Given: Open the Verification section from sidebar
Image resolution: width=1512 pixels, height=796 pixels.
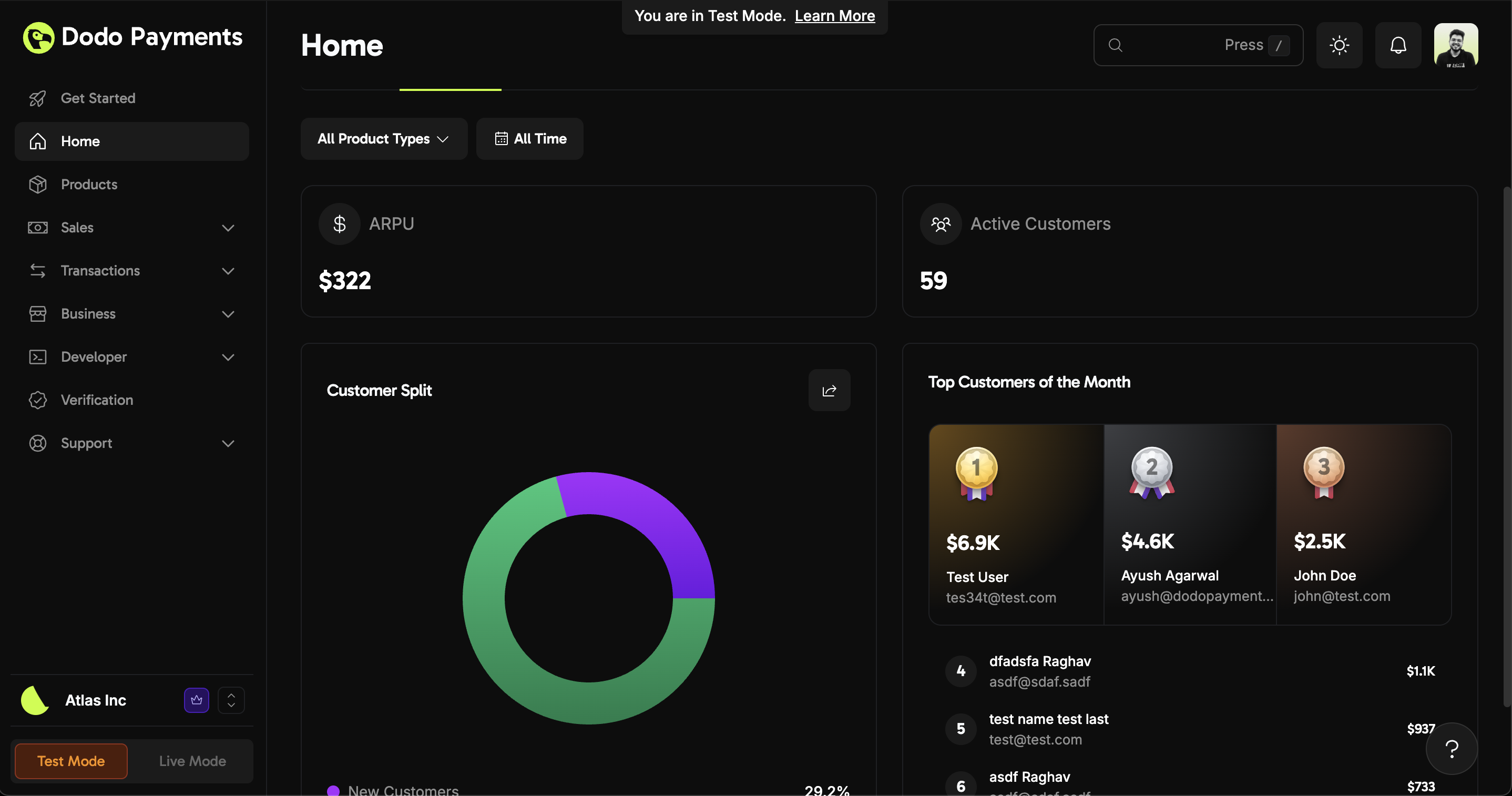Looking at the screenshot, I should 97,400.
